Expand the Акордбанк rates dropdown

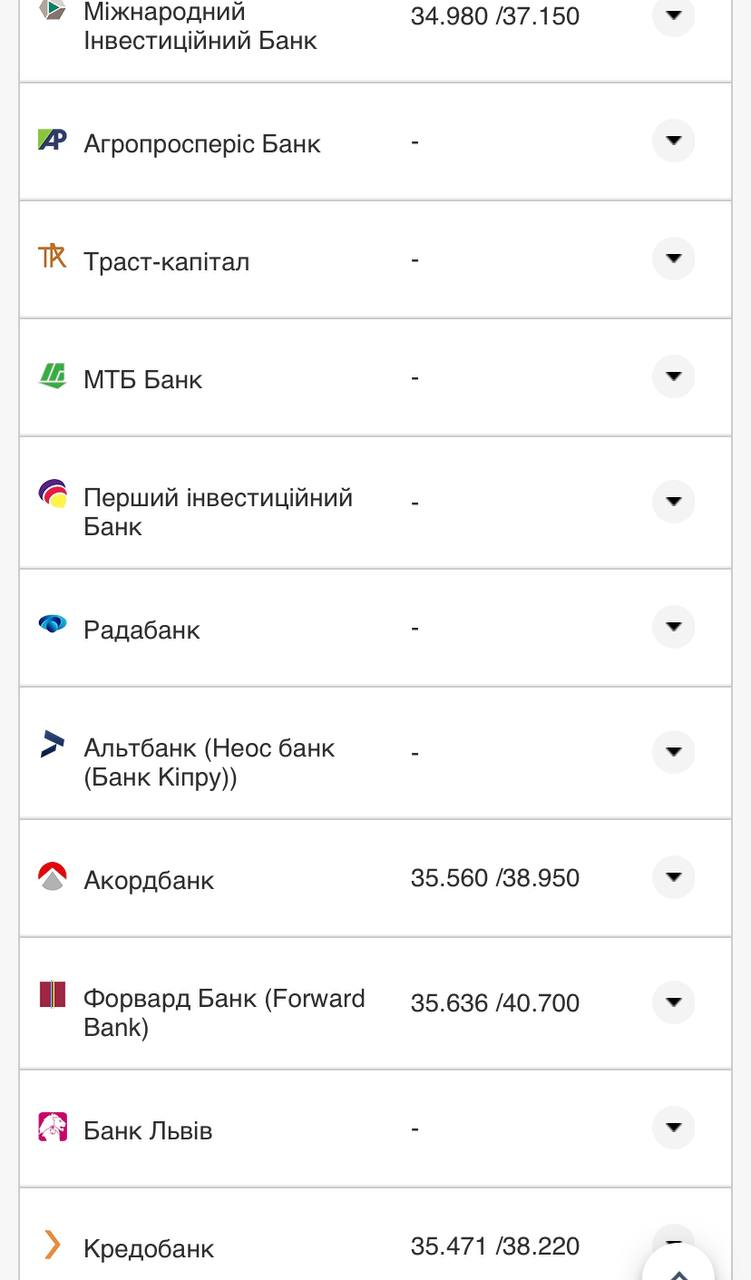coord(673,877)
